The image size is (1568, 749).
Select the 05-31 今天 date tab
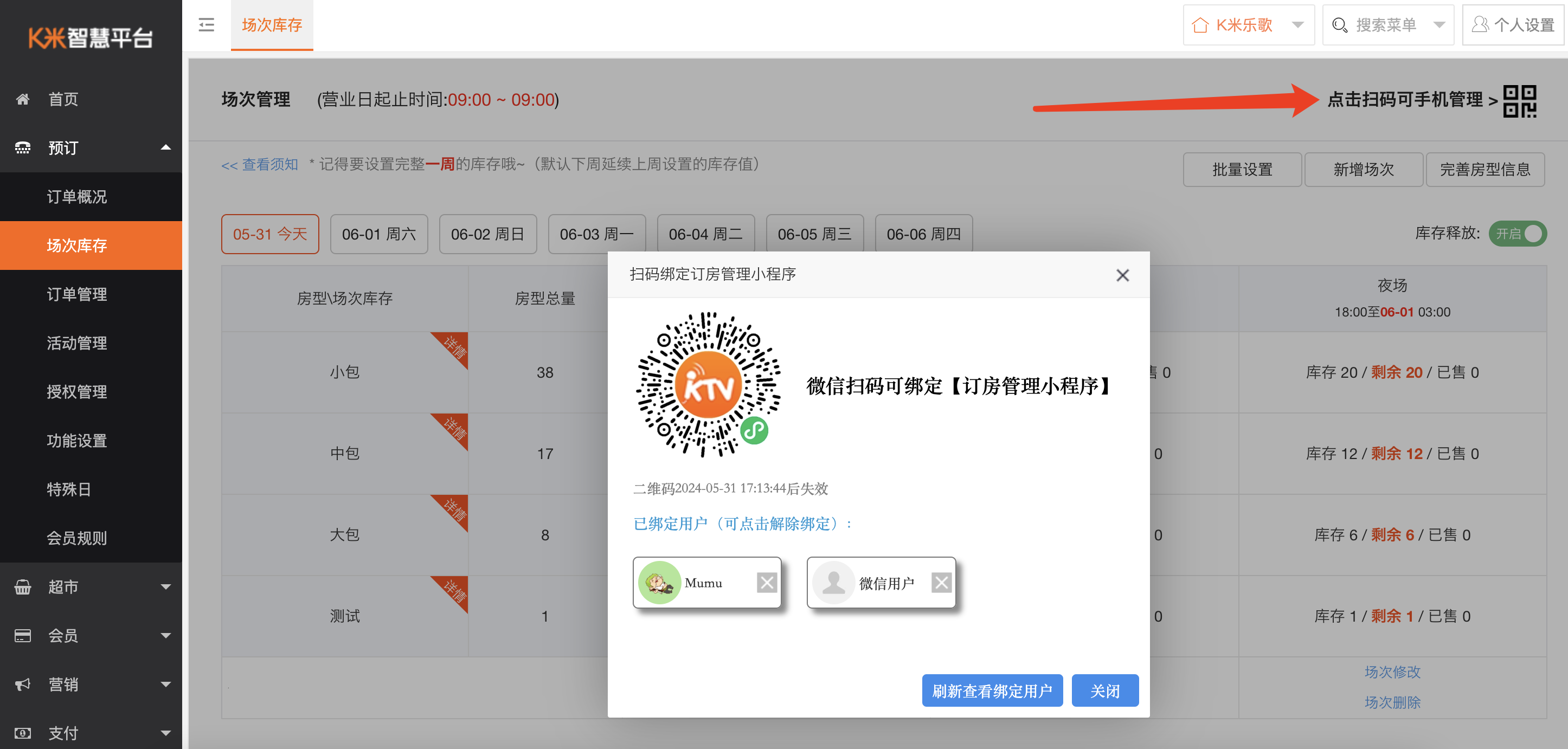click(269, 234)
